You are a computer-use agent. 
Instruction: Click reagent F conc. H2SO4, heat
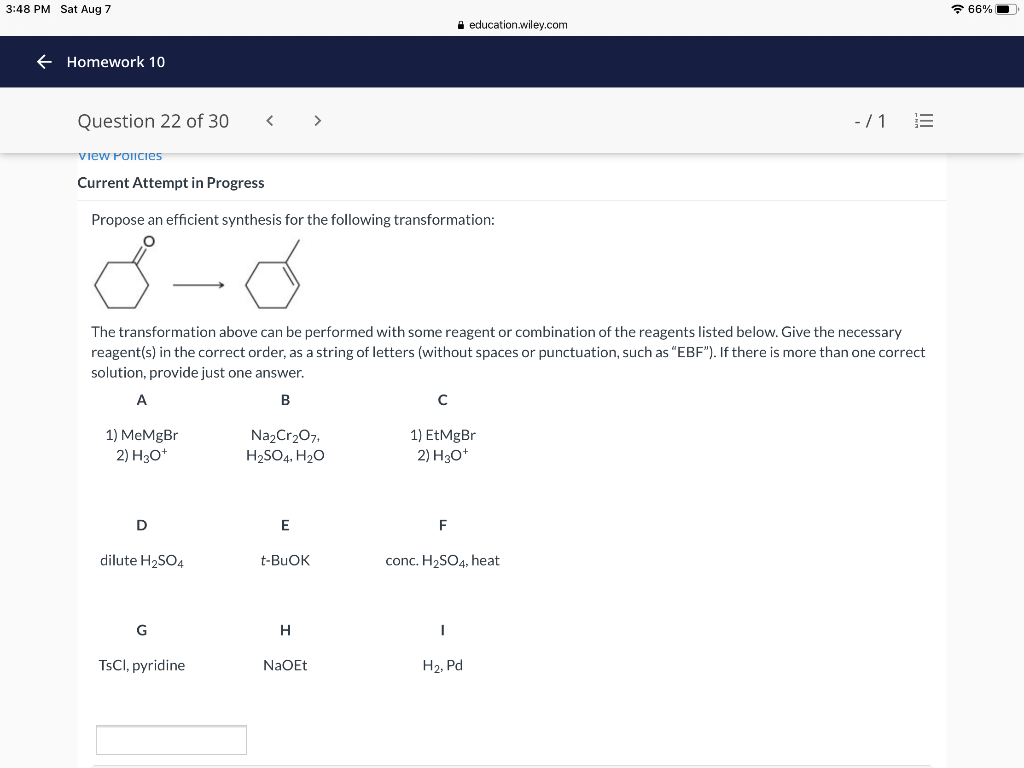click(x=443, y=561)
